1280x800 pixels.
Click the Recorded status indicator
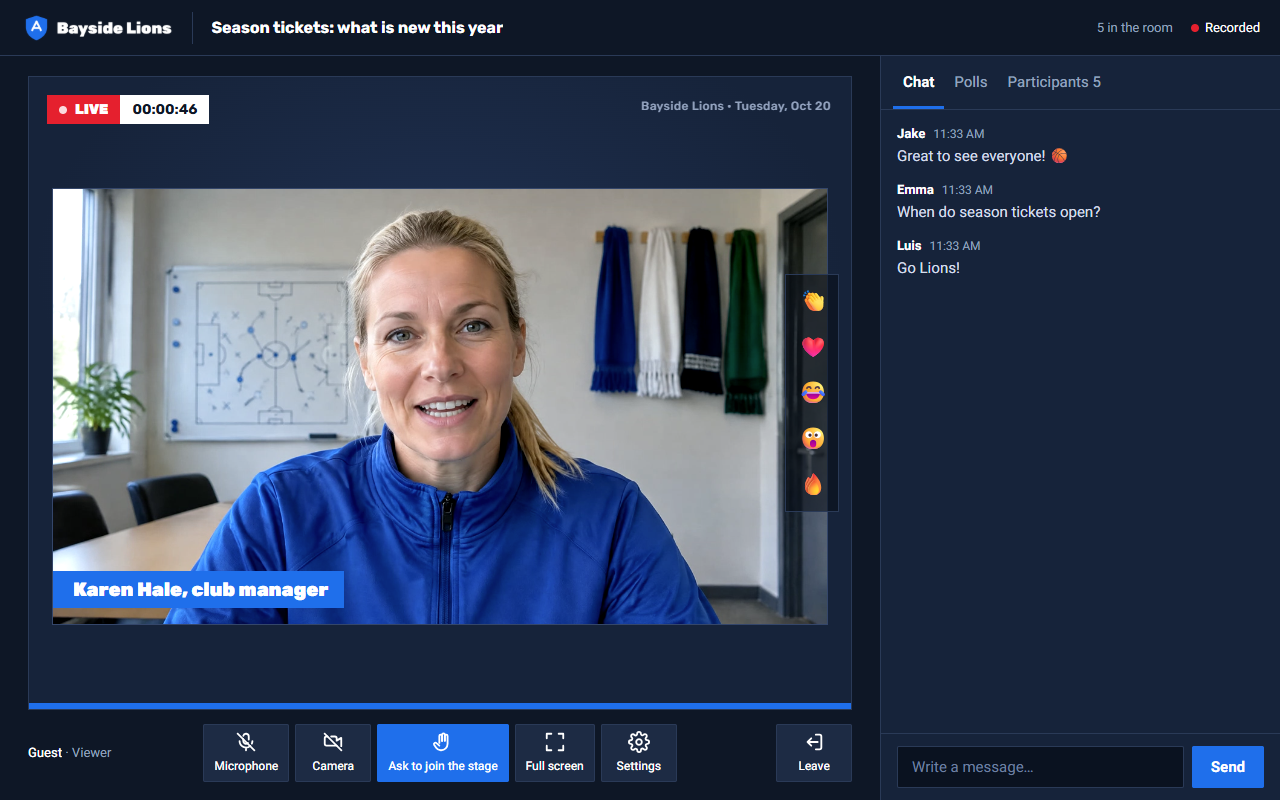pos(1225,28)
